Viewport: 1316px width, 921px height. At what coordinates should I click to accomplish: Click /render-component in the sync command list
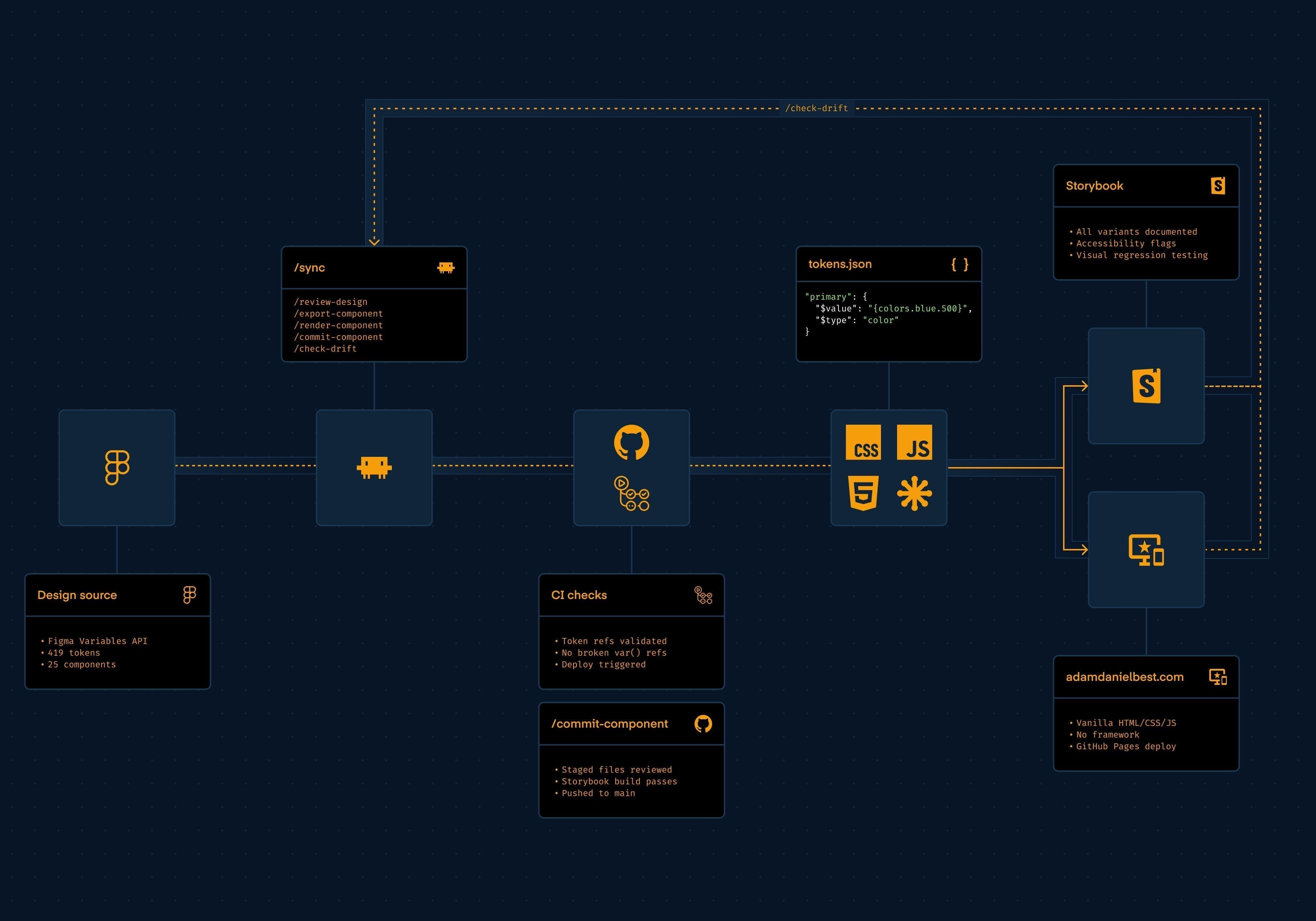(x=338, y=326)
